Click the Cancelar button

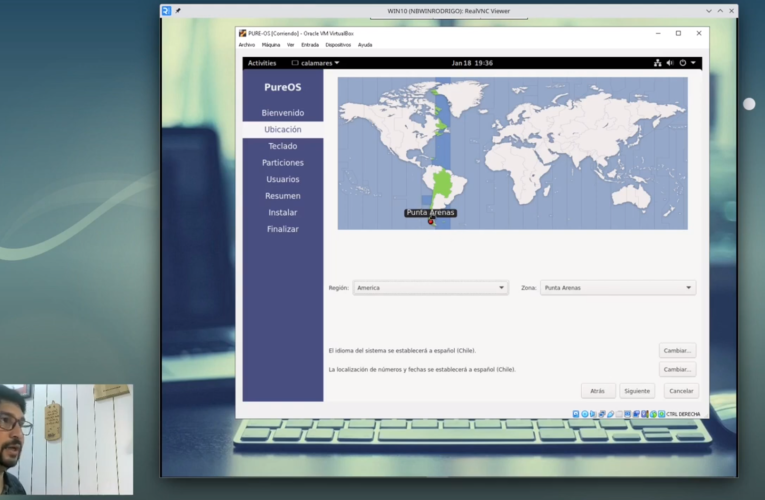(x=681, y=391)
